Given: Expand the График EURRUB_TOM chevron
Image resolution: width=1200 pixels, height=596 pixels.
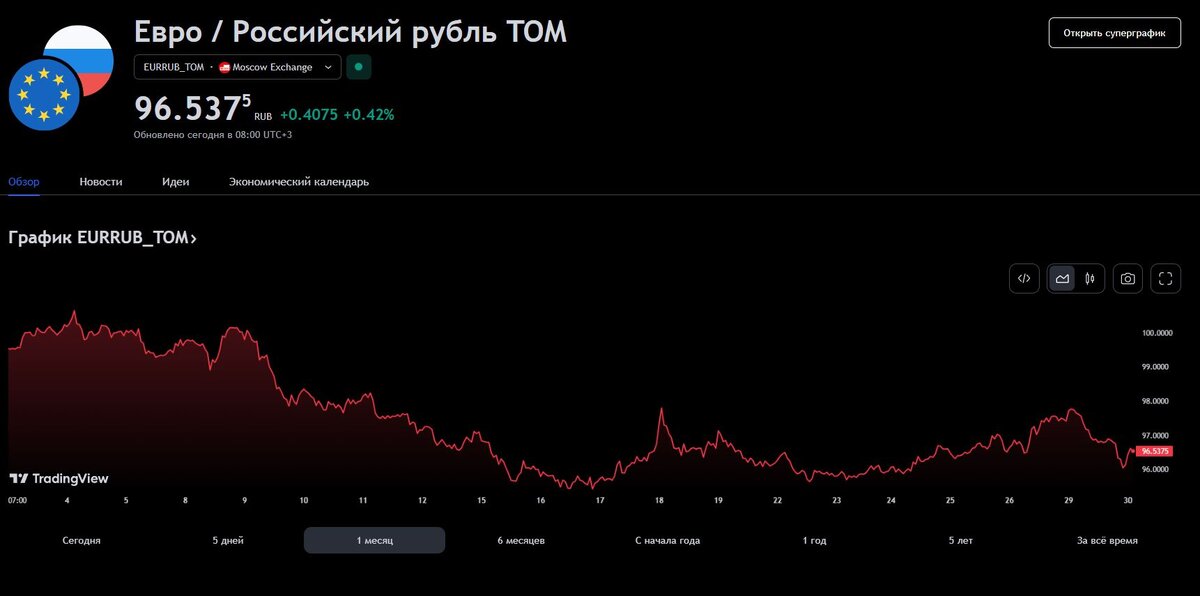Looking at the screenshot, I should click(x=194, y=238).
